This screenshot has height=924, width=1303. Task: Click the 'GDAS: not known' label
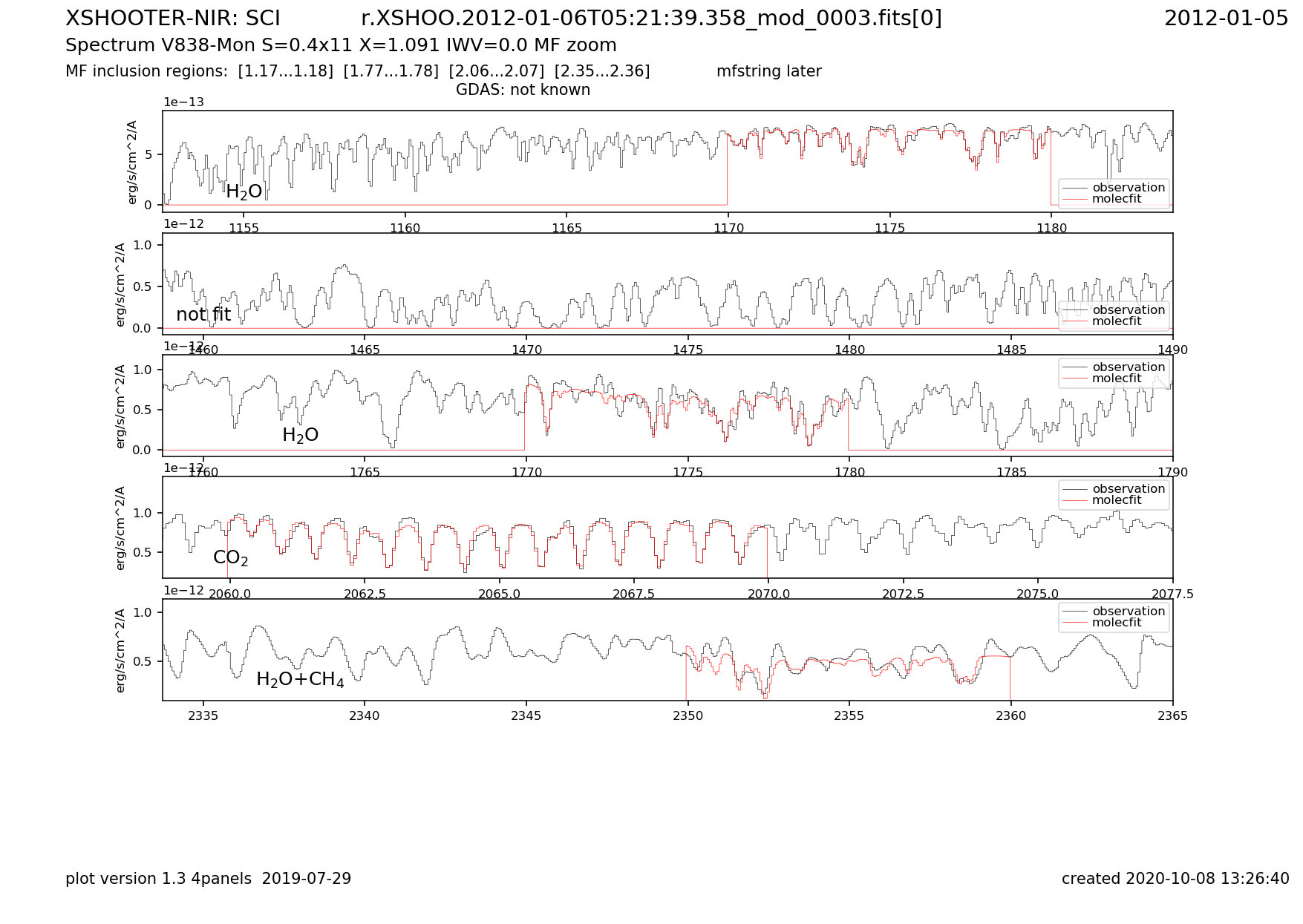pyautogui.click(x=523, y=90)
